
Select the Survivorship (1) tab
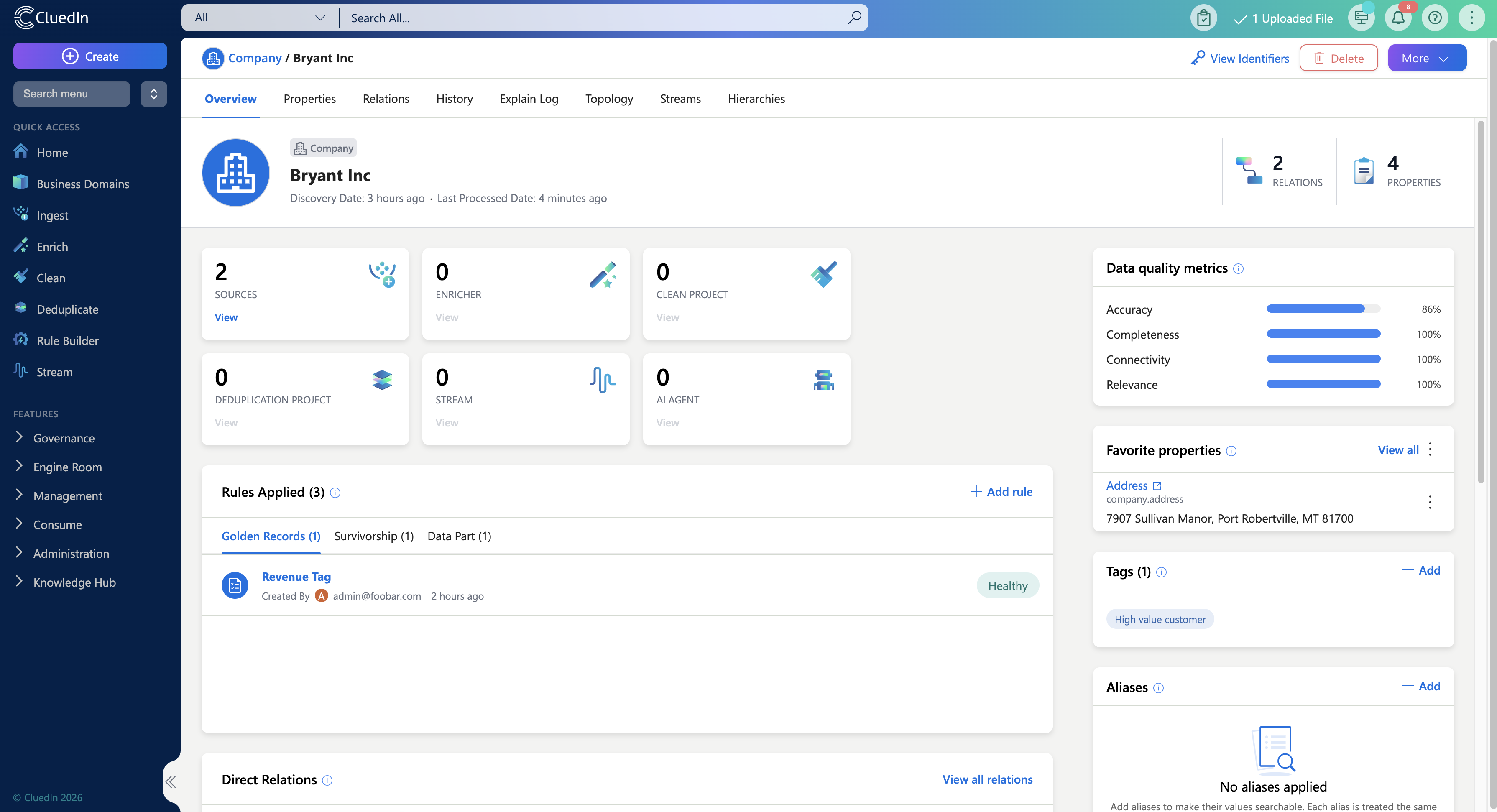(374, 536)
